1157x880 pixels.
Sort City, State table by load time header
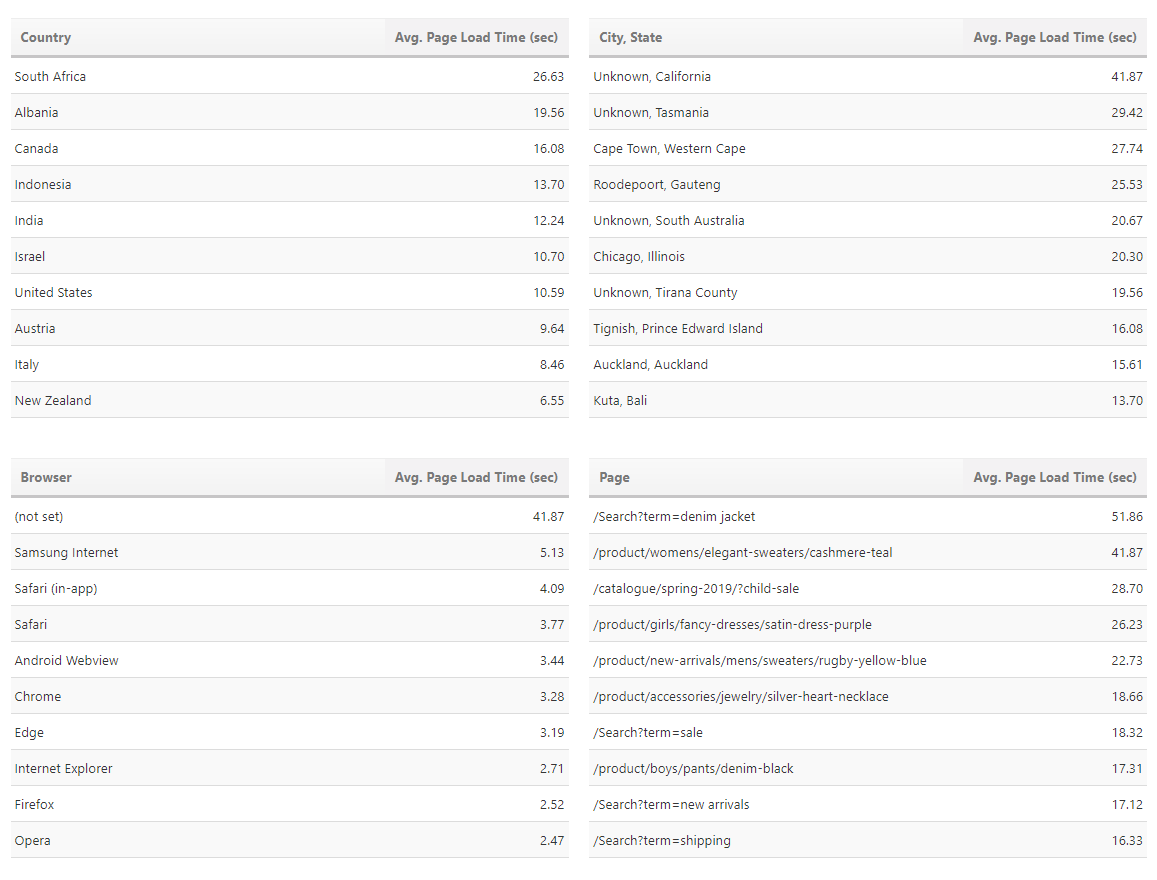pyautogui.click(x=1054, y=38)
